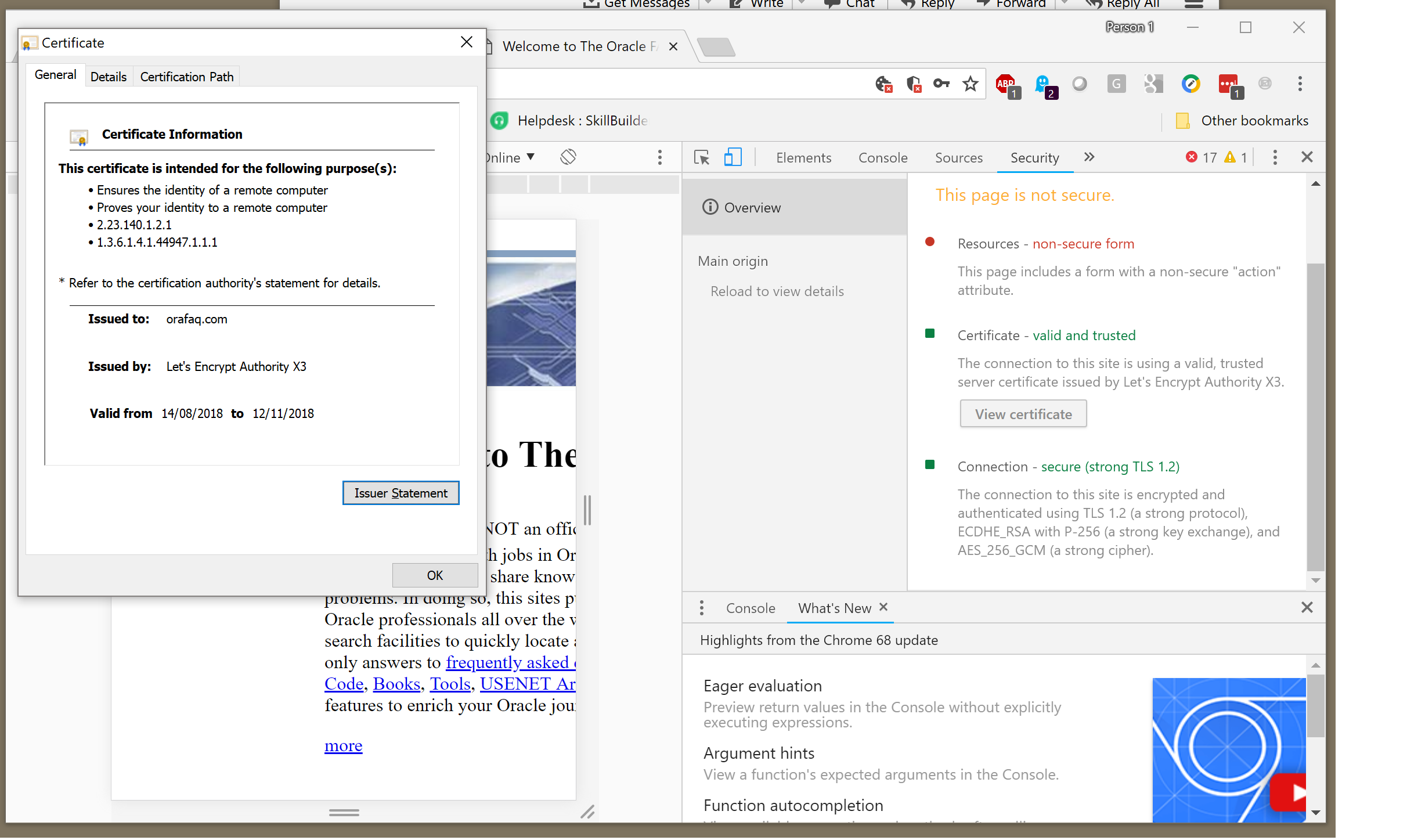Open device toolbar more options menu

coord(659,157)
